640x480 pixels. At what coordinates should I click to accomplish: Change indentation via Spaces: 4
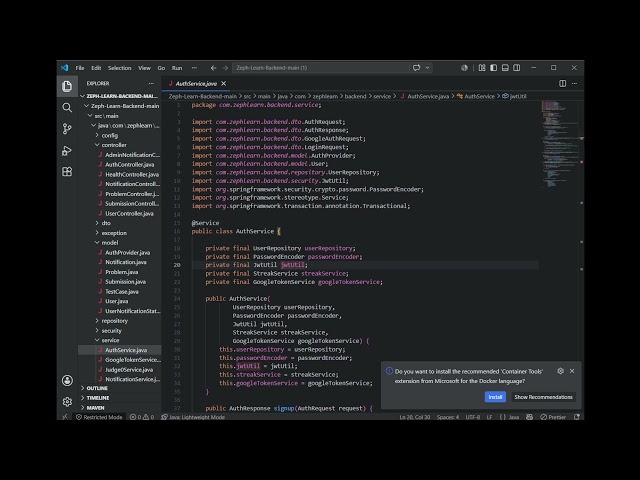point(448,417)
